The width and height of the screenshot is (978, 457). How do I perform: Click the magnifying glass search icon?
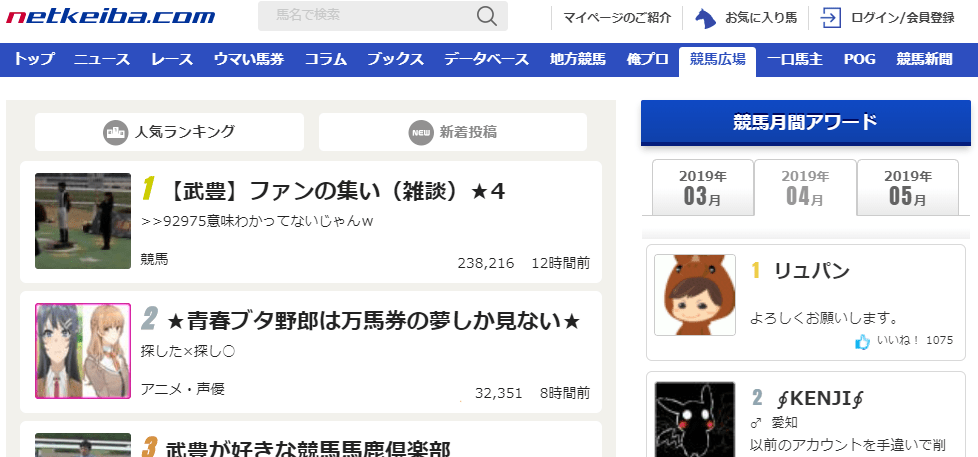(x=487, y=16)
